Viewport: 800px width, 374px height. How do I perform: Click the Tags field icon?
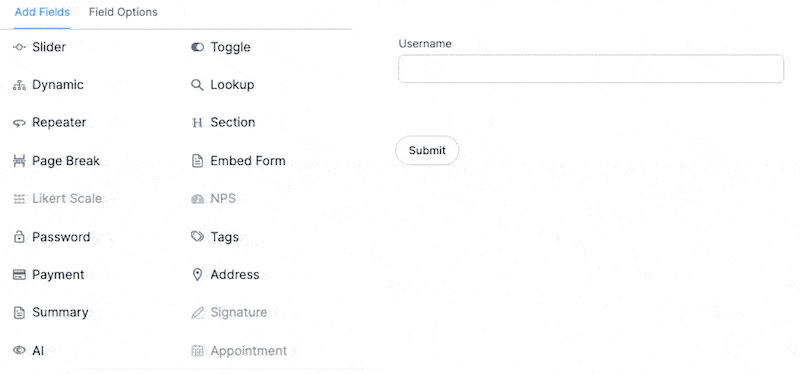point(197,236)
